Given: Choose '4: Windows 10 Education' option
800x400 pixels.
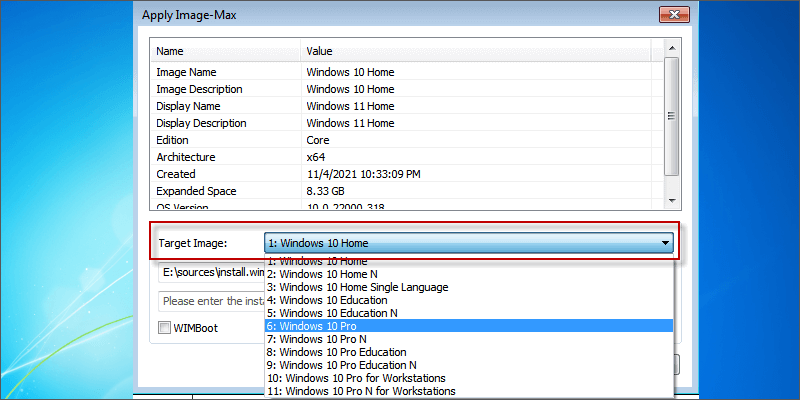Looking at the screenshot, I should (469, 300).
